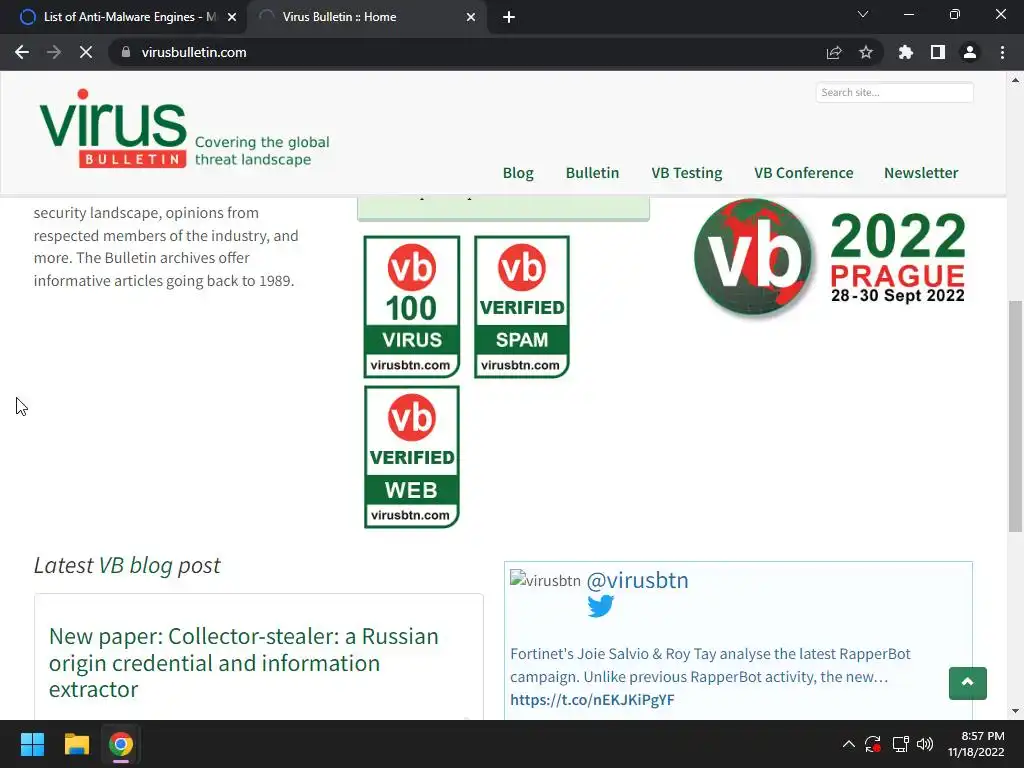Open File Explorer from the taskbar
Image resolution: width=1024 pixels, height=768 pixels.
coord(76,744)
